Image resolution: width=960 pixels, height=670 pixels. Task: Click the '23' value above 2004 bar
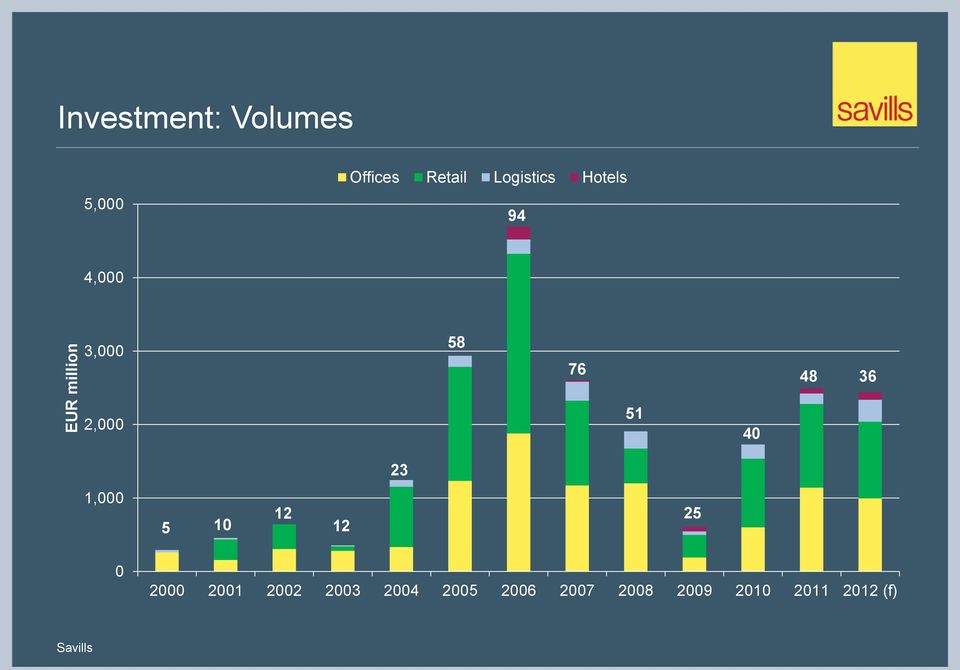tap(399, 470)
